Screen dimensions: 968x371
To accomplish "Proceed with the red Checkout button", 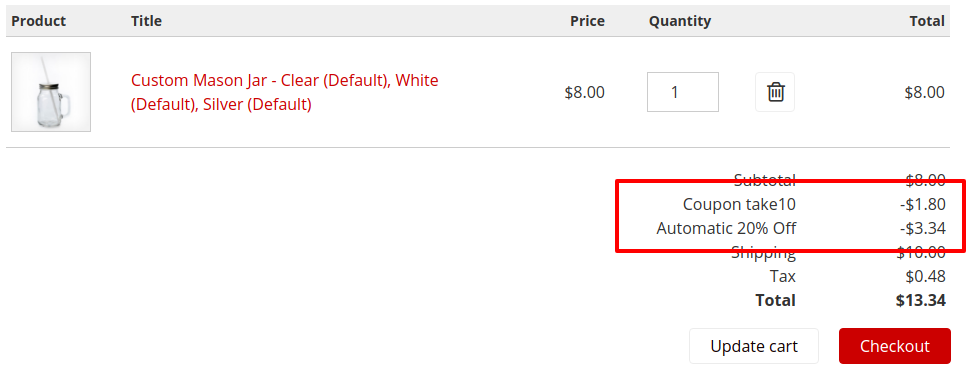I will (x=895, y=346).
